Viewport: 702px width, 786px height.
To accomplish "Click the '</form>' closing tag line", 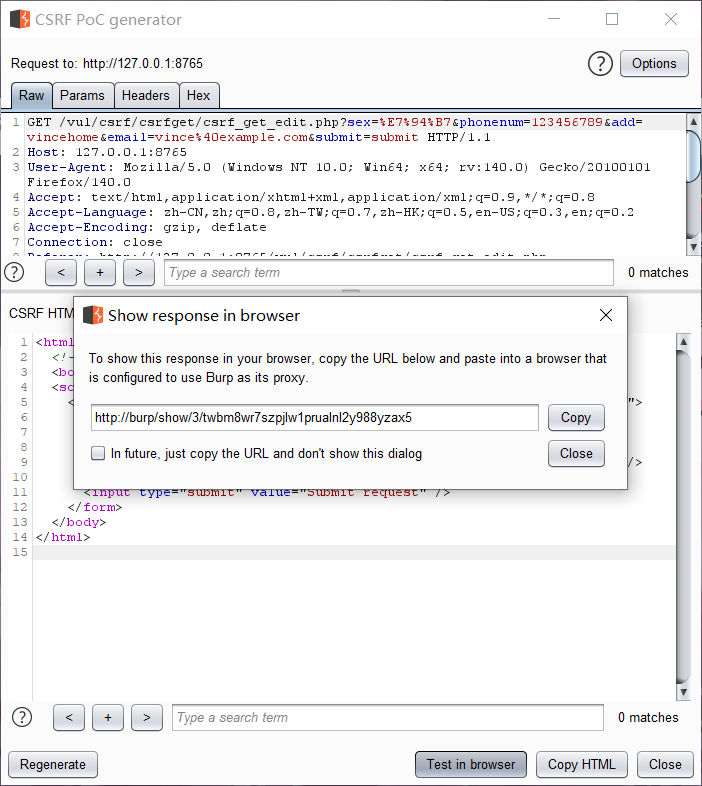I will (x=95, y=507).
